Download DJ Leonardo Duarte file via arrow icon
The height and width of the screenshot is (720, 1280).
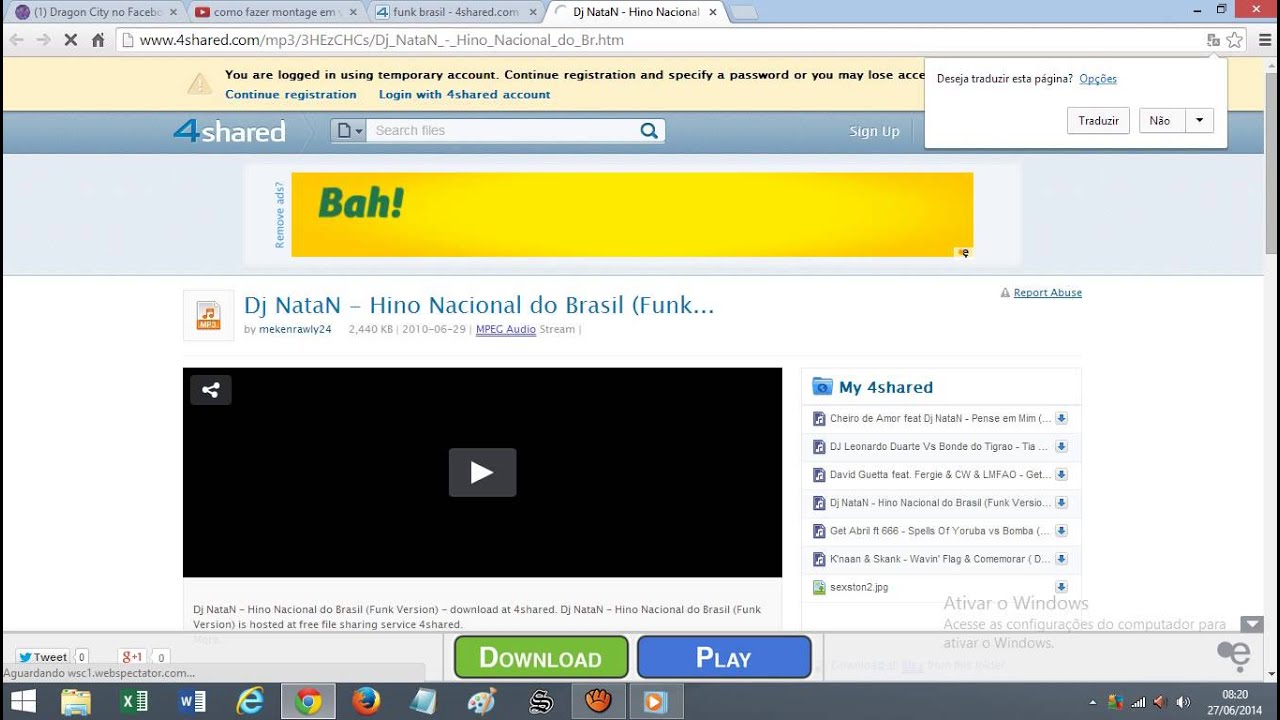(x=1061, y=447)
